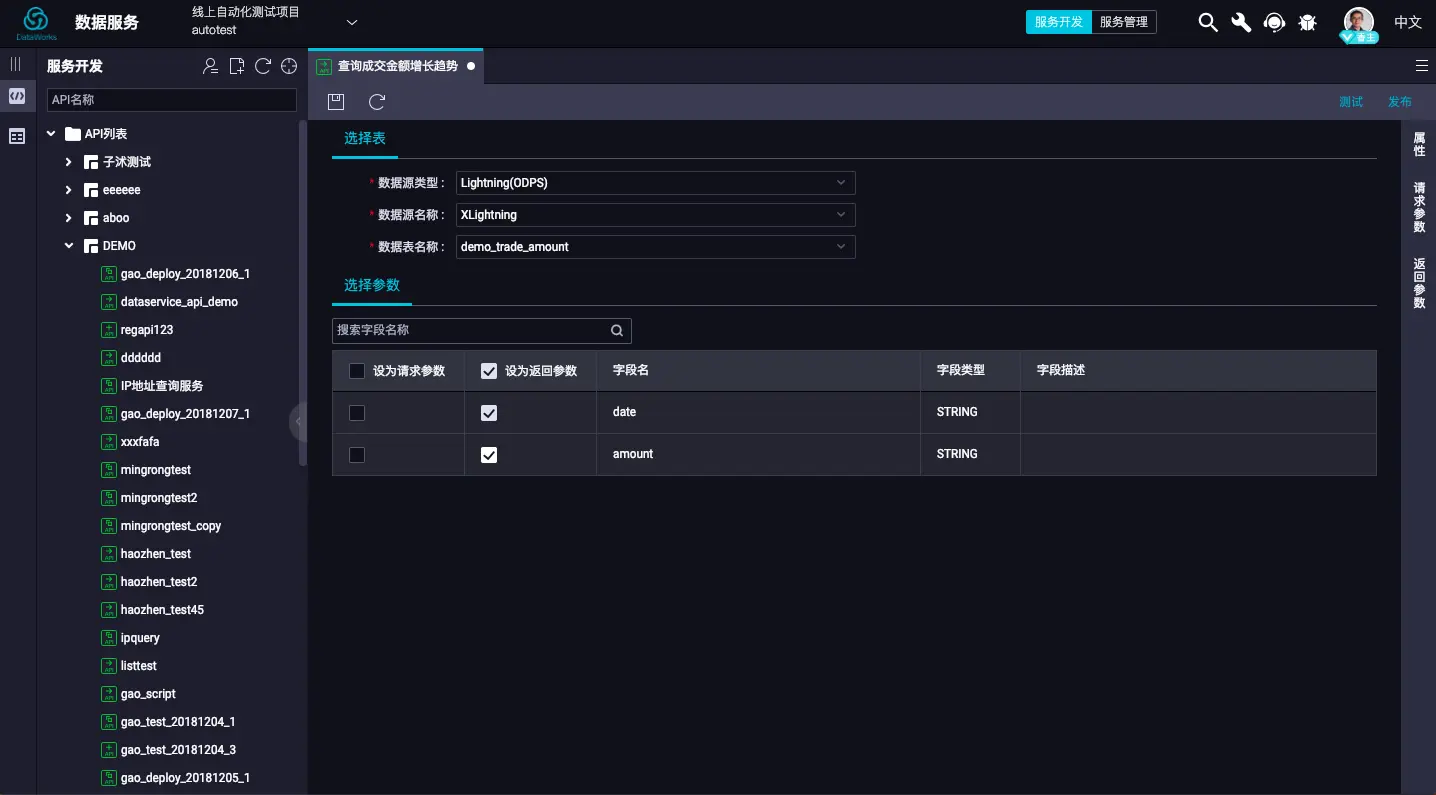Open the wrench tools icon
Image resolution: width=1436 pixels, height=795 pixels.
coord(1241,22)
